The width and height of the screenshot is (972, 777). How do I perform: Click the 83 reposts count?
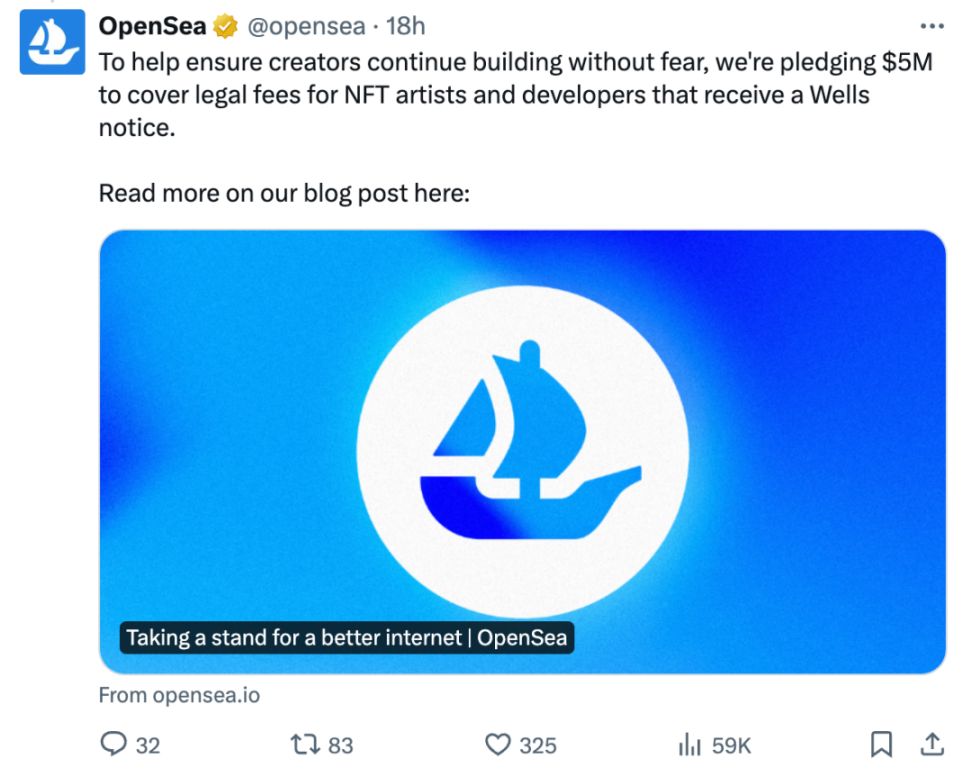tap(340, 745)
